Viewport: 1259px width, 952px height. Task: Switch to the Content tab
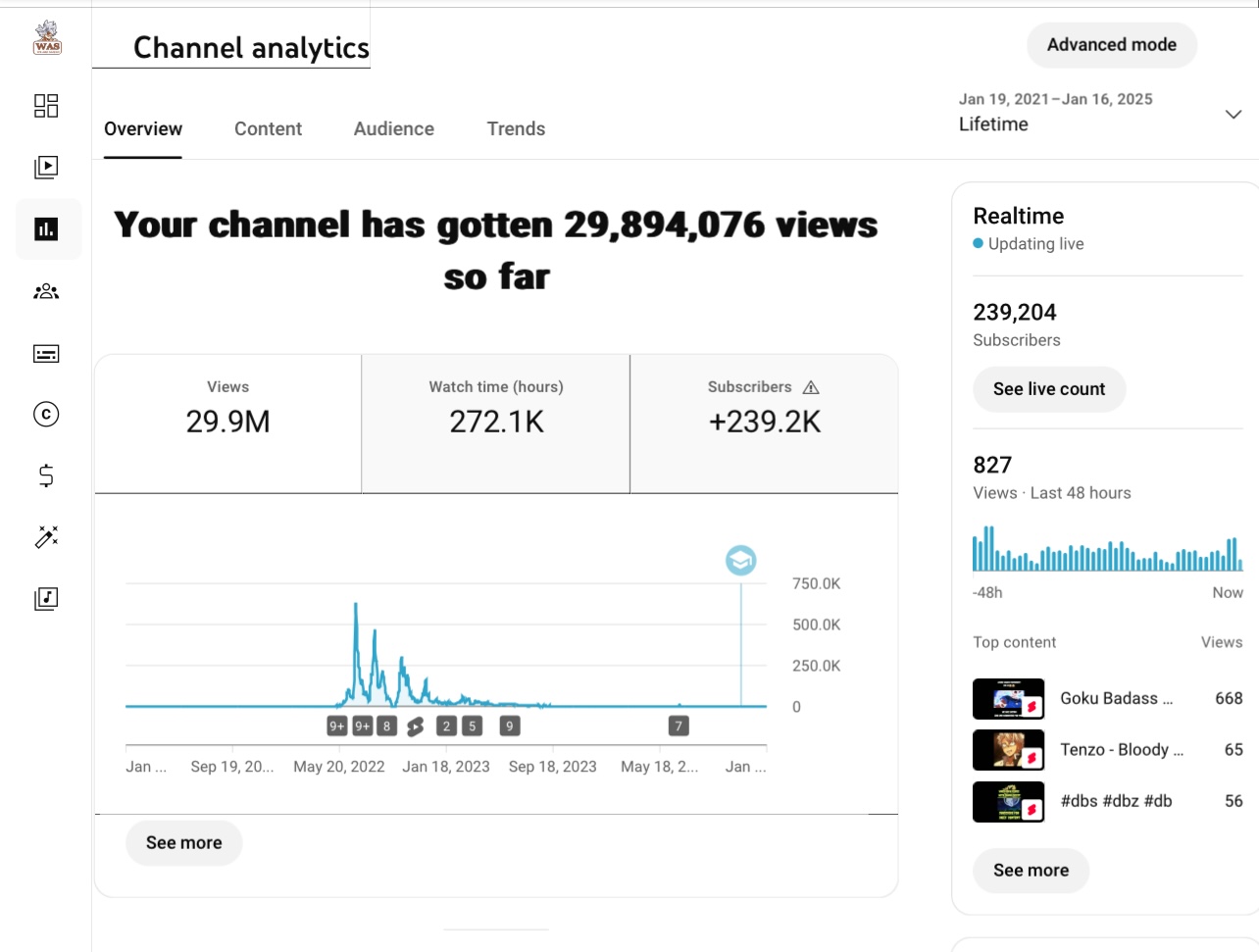coord(268,128)
